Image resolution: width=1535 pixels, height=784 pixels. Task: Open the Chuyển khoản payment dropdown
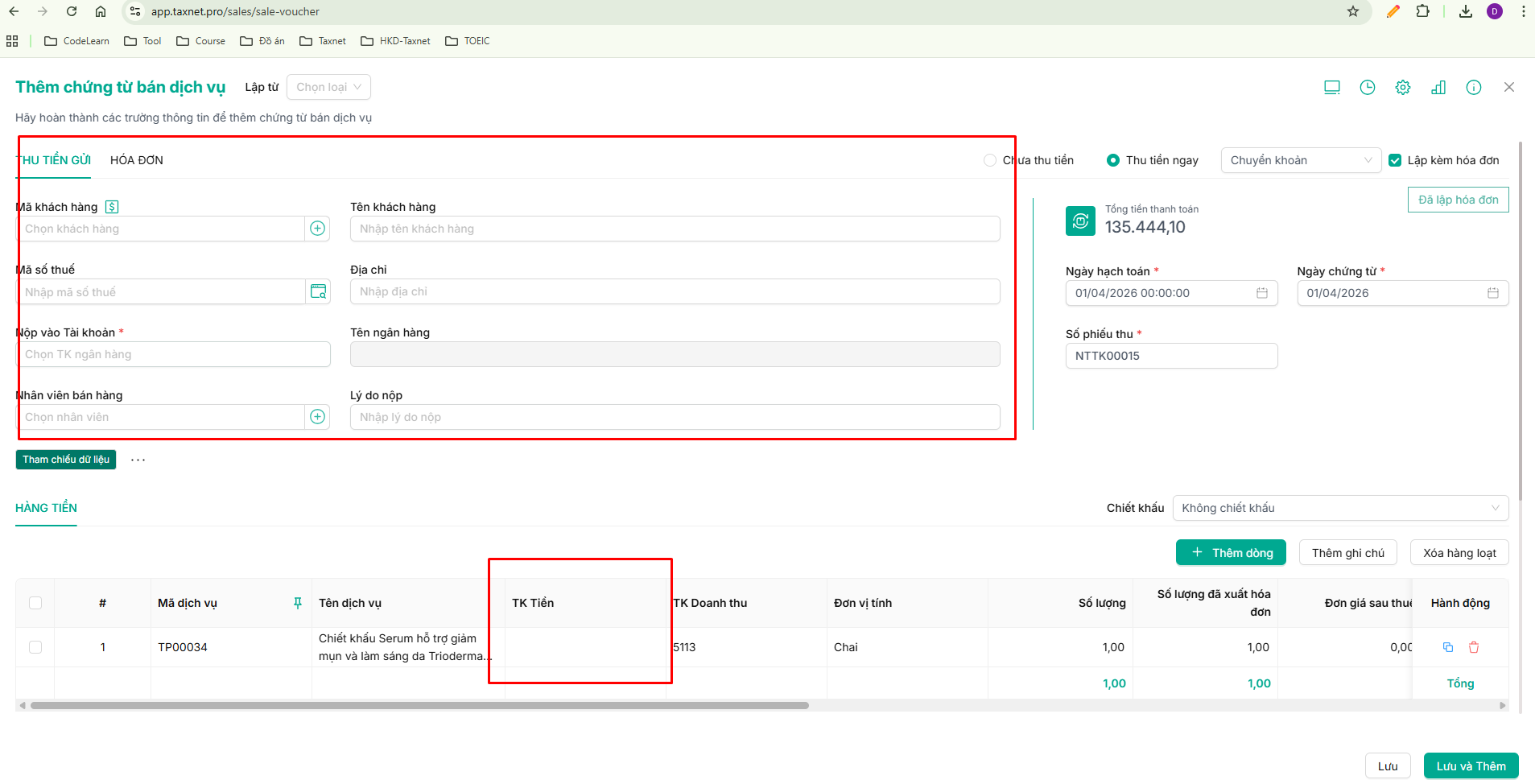click(1301, 160)
